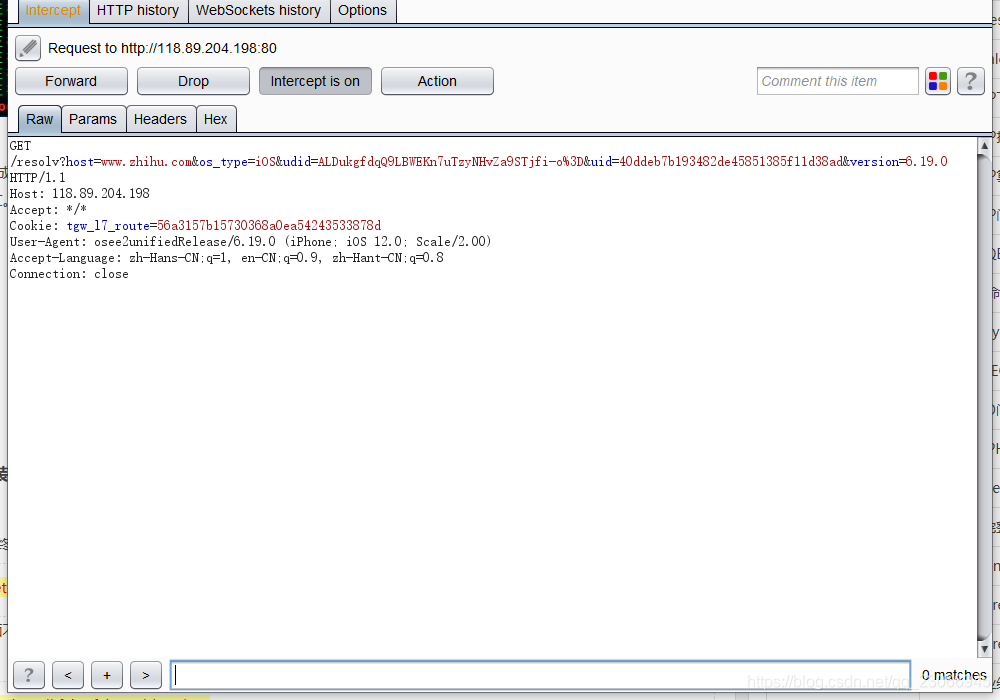Open the proxy Options tab
The height and width of the screenshot is (700, 1000).
362,11
